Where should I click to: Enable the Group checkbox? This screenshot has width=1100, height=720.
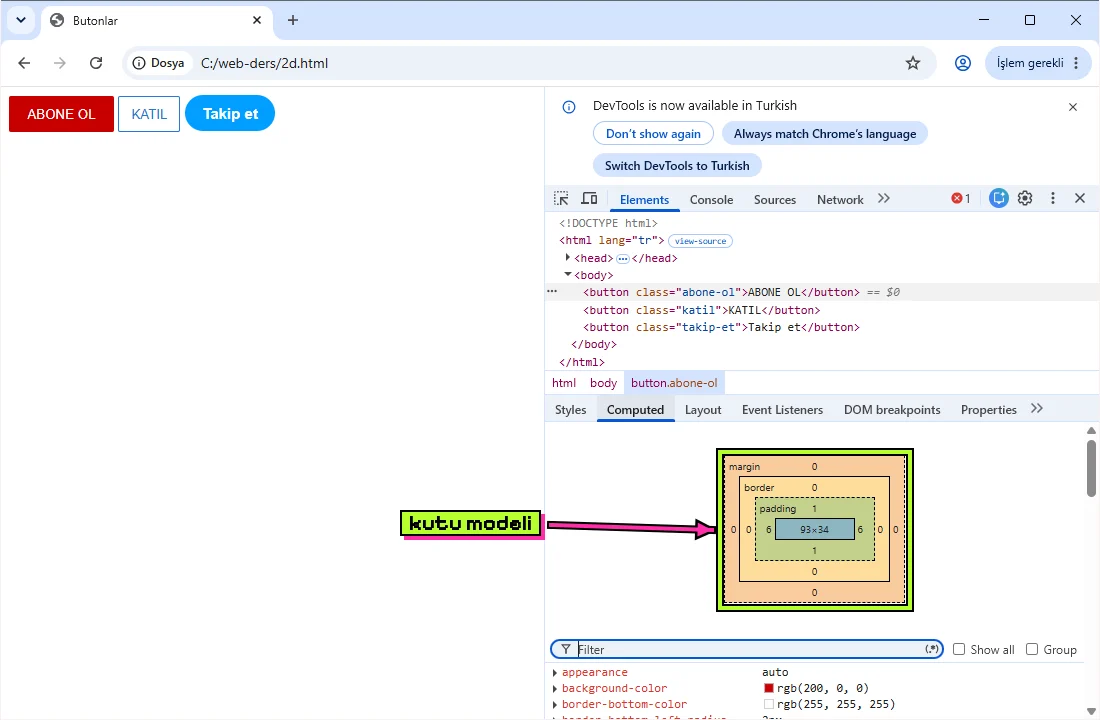coord(1032,649)
